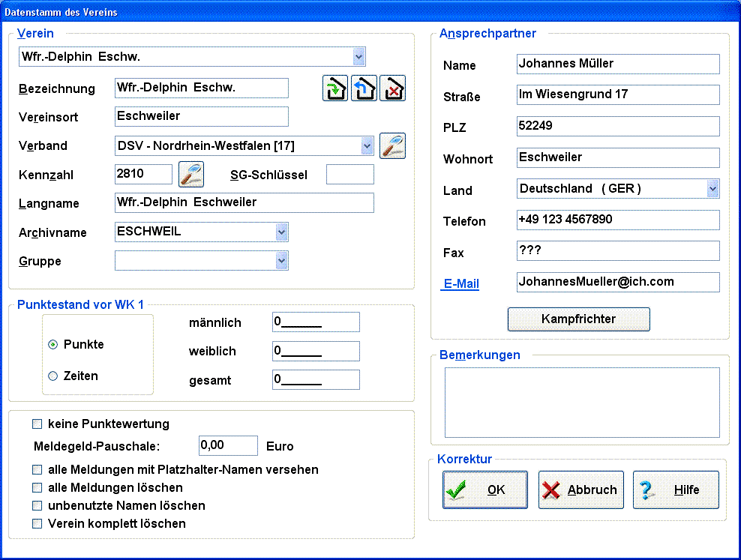Select the Punkte radio button
The image size is (741, 560).
(x=53, y=344)
